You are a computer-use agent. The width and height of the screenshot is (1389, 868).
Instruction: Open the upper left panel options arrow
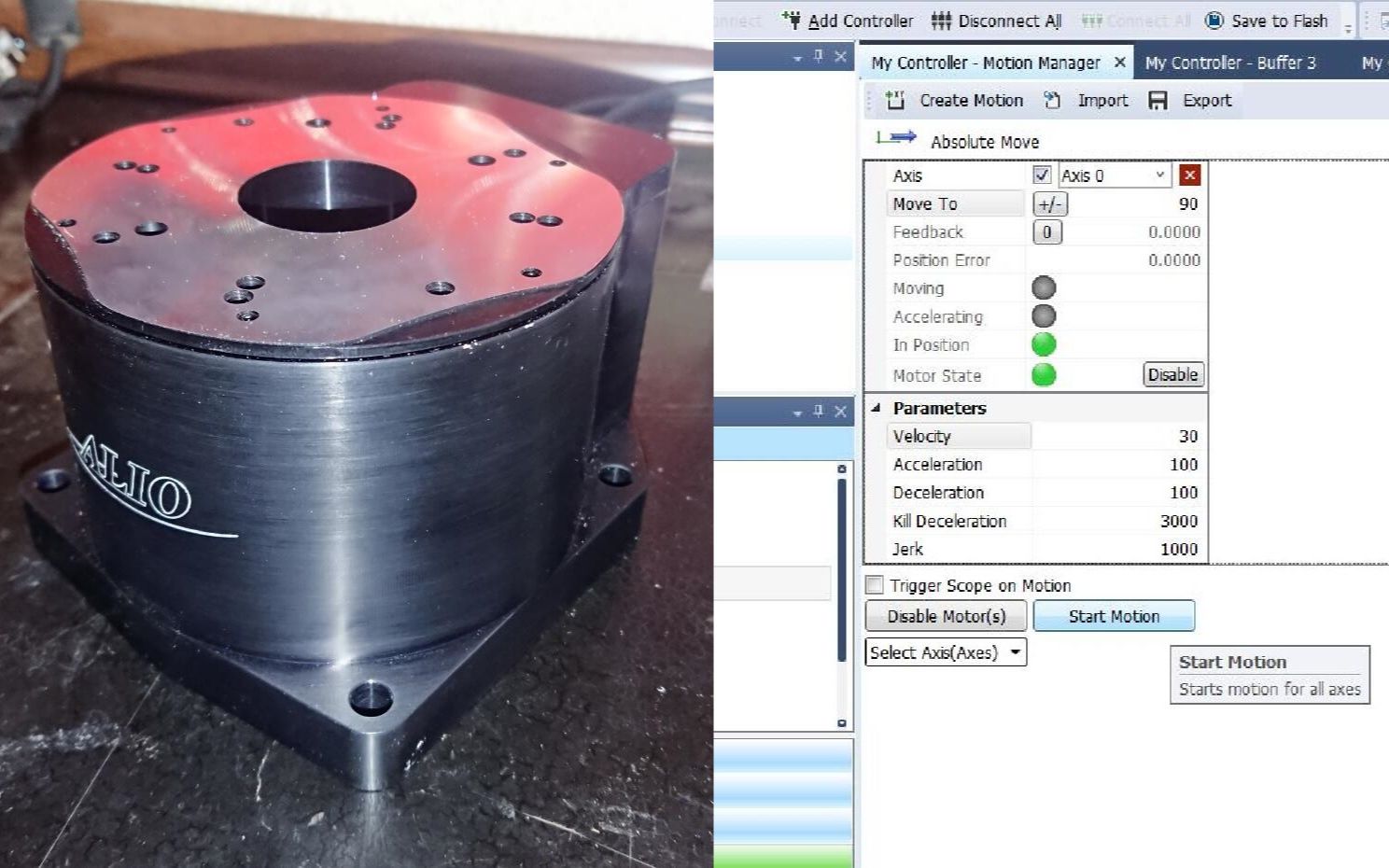click(797, 58)
